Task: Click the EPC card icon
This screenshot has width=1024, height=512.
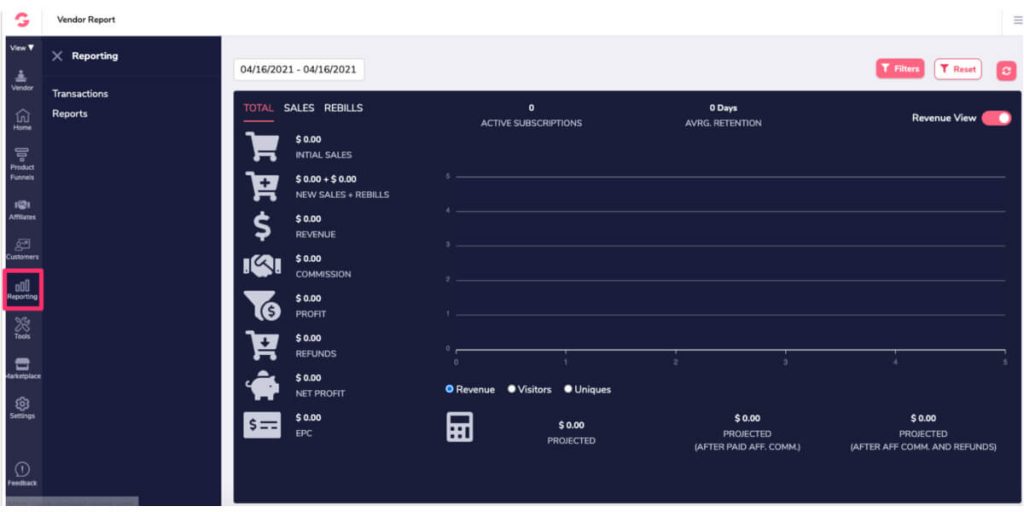Action: [x=262, y=425]
